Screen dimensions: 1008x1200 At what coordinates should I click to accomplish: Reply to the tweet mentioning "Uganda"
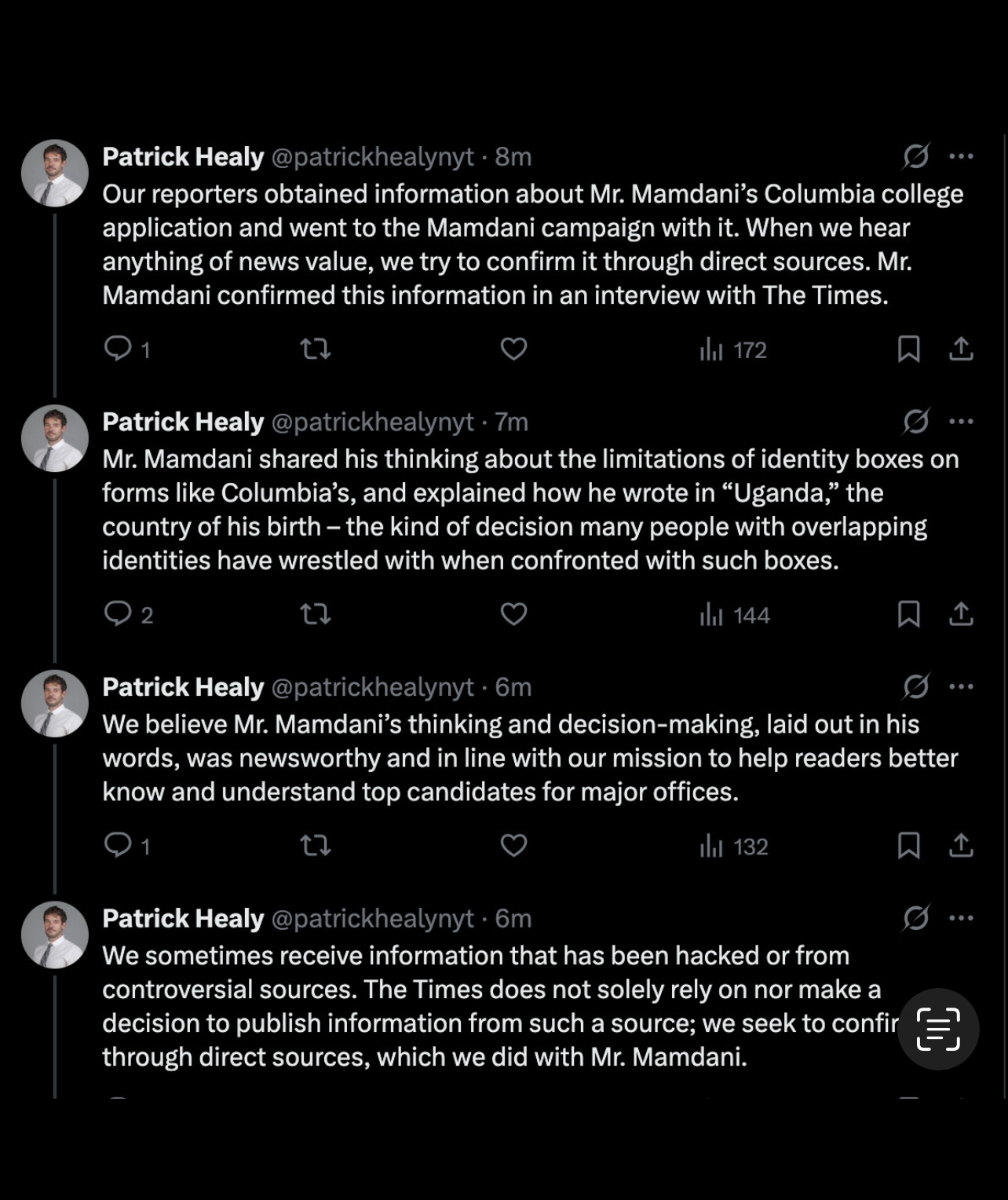pyautogui.click(x=119, y=613)
